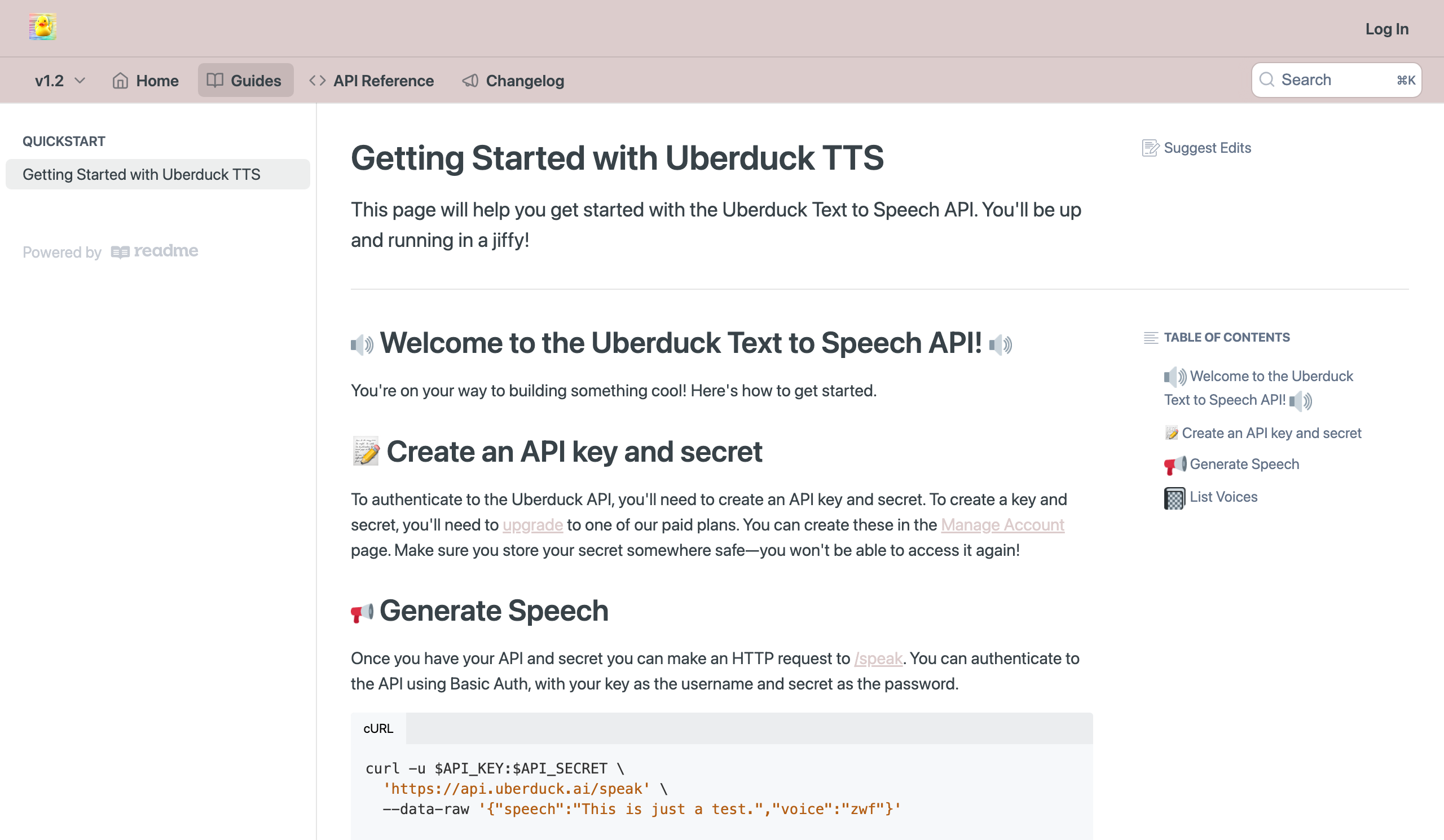Click the memo emoji beside Create an API key
This screenshot has height=840, width=1444.
pyautogui.click(x=366, y=452)
